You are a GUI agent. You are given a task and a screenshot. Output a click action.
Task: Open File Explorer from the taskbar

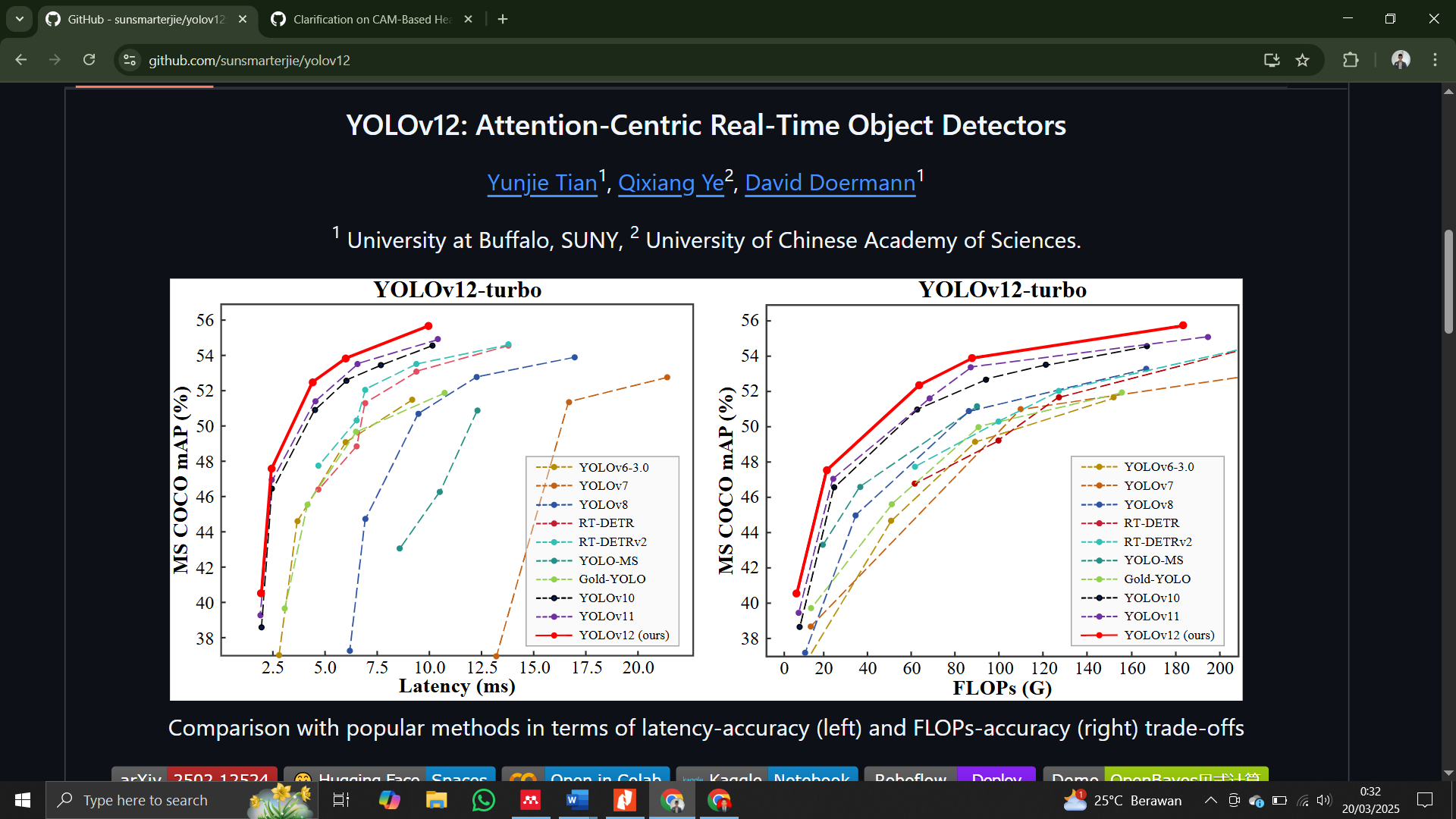coord(436,800)
